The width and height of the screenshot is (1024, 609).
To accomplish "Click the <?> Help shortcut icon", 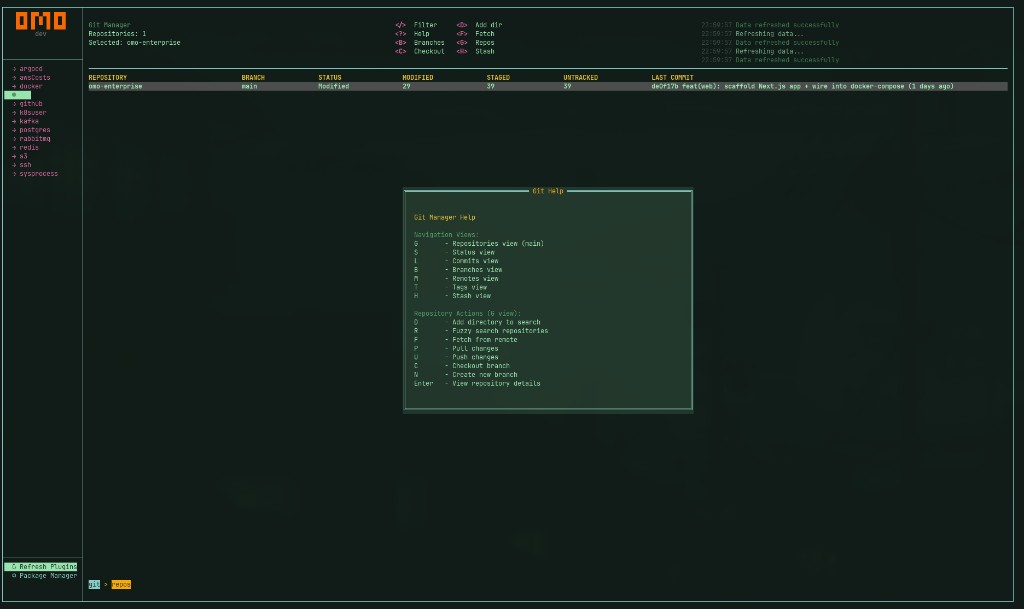I will pos(400,34).
